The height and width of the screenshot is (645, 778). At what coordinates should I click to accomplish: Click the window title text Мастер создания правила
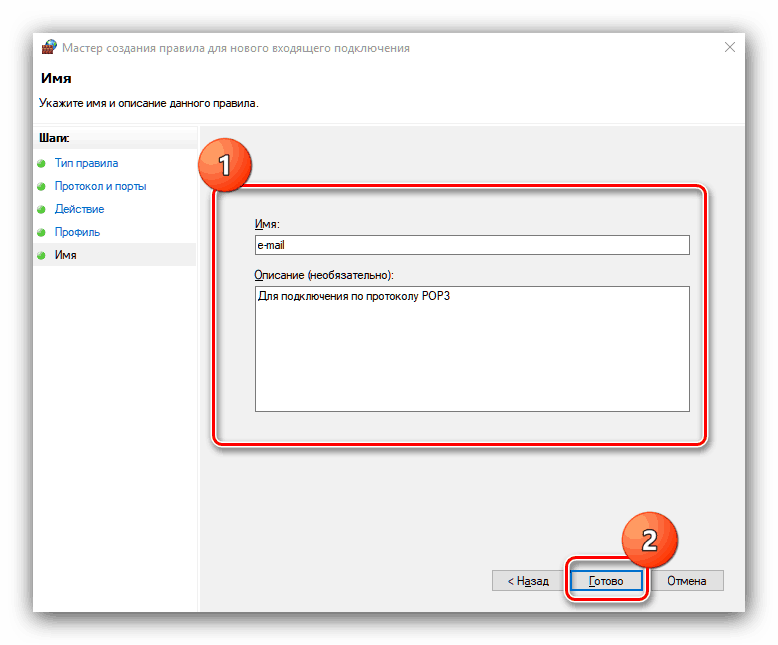tap(236, 48)
